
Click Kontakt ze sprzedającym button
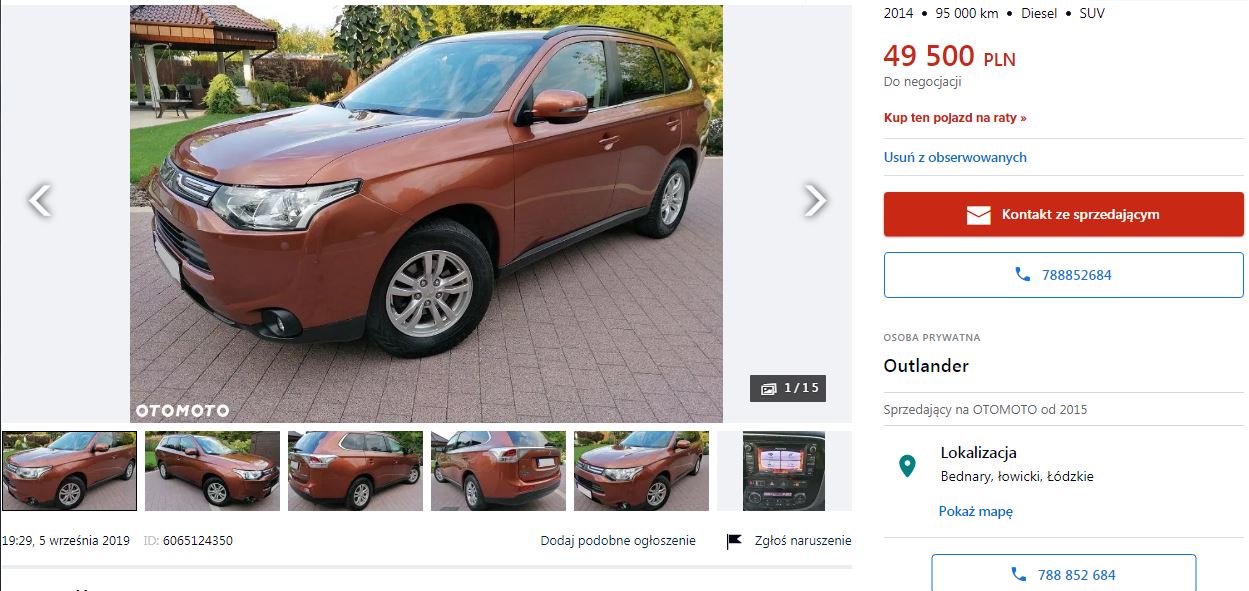point(1064,215)
